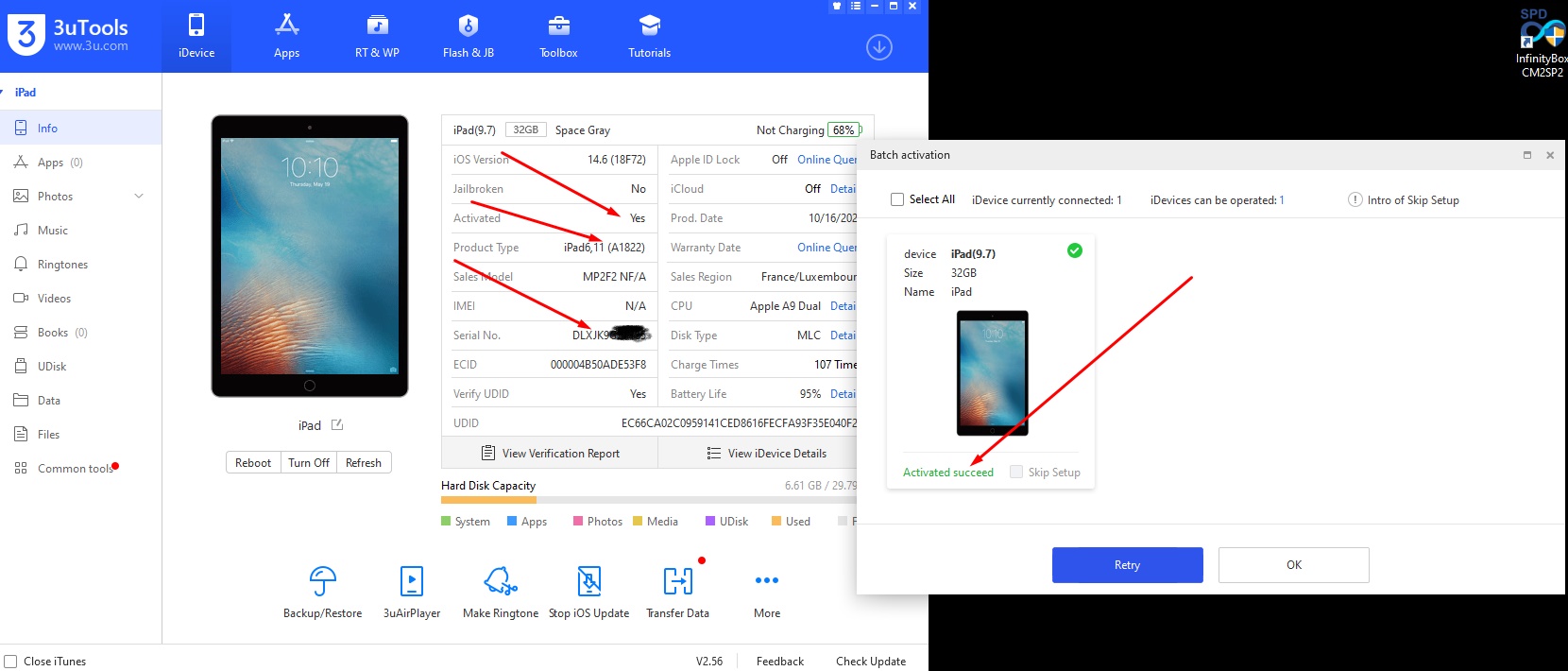Viewport: 1568px width, 671px height.
Task: Open Battery Life Details link
Action: tap(844, 394)
